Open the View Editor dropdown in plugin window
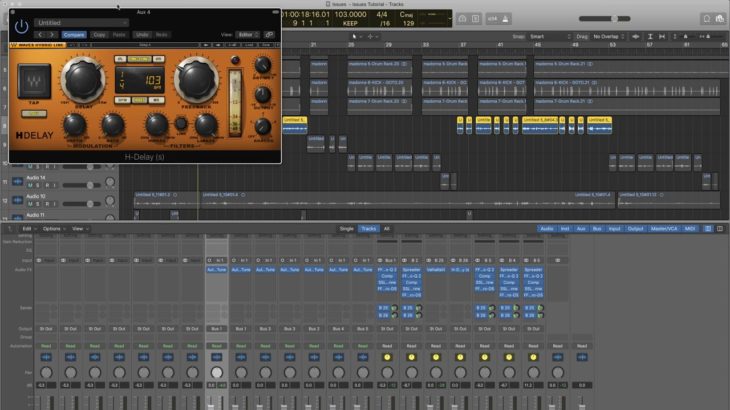 [x=247, y=35]
